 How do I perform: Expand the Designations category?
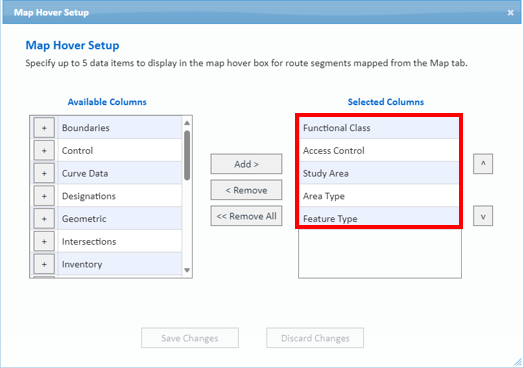44,196
